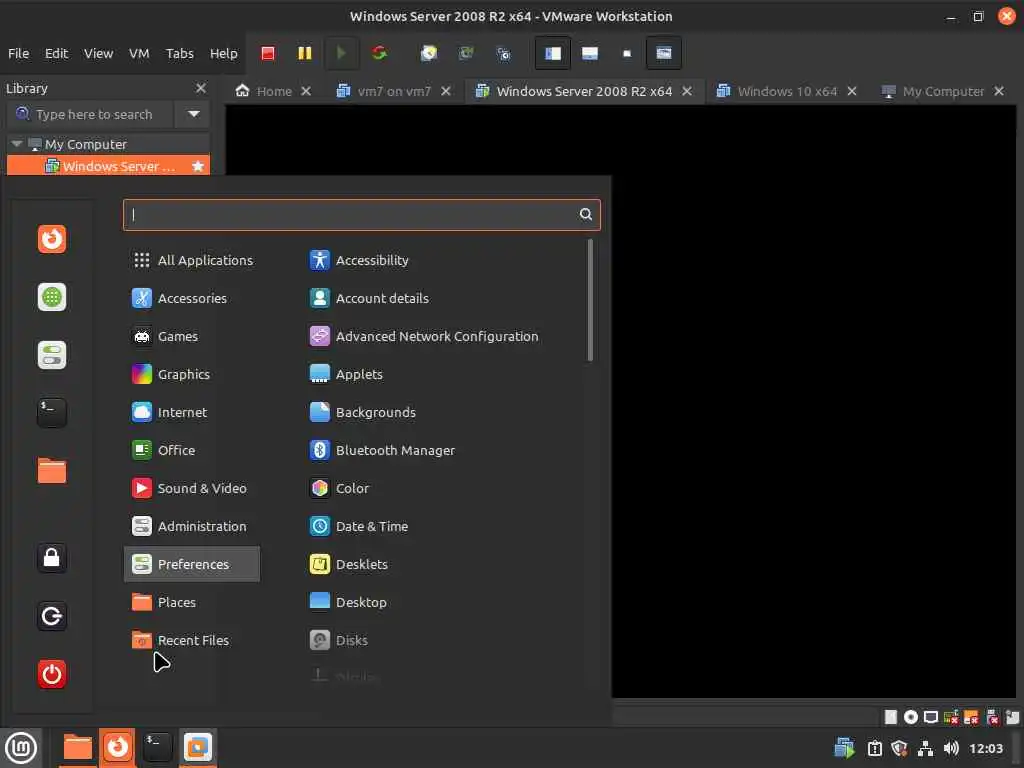The width and height of the screenshot is (1024, 768).
Task: Select Games category
Action: click(193, 336)
